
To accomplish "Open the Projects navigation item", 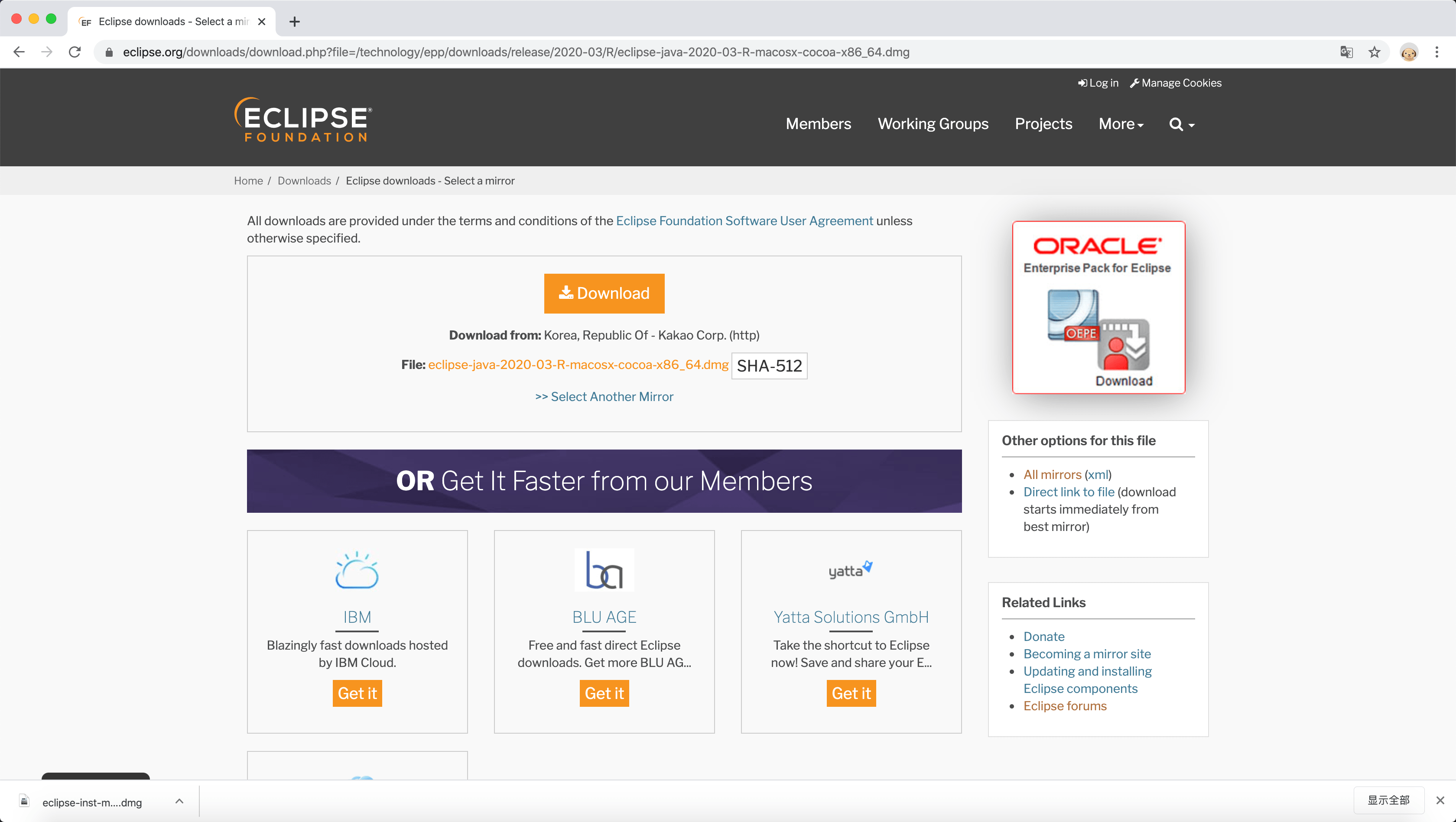I will 1043,124.
